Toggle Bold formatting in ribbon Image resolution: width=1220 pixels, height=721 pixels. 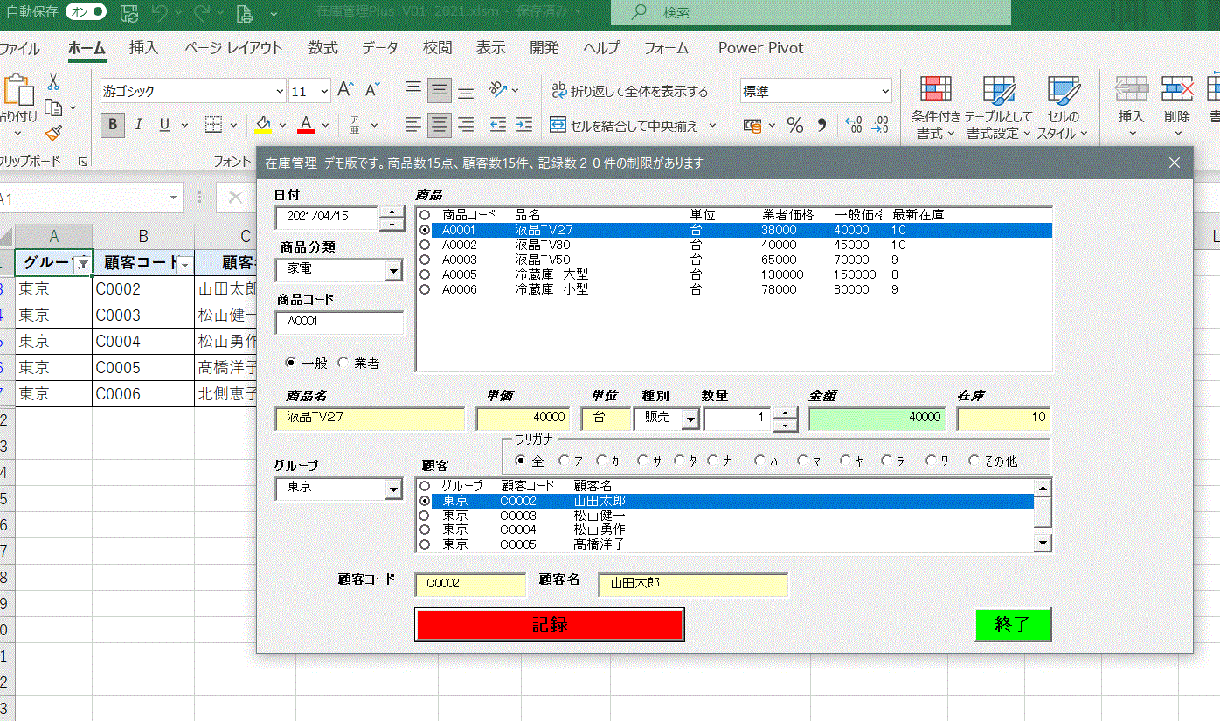[x=113, y=125]
